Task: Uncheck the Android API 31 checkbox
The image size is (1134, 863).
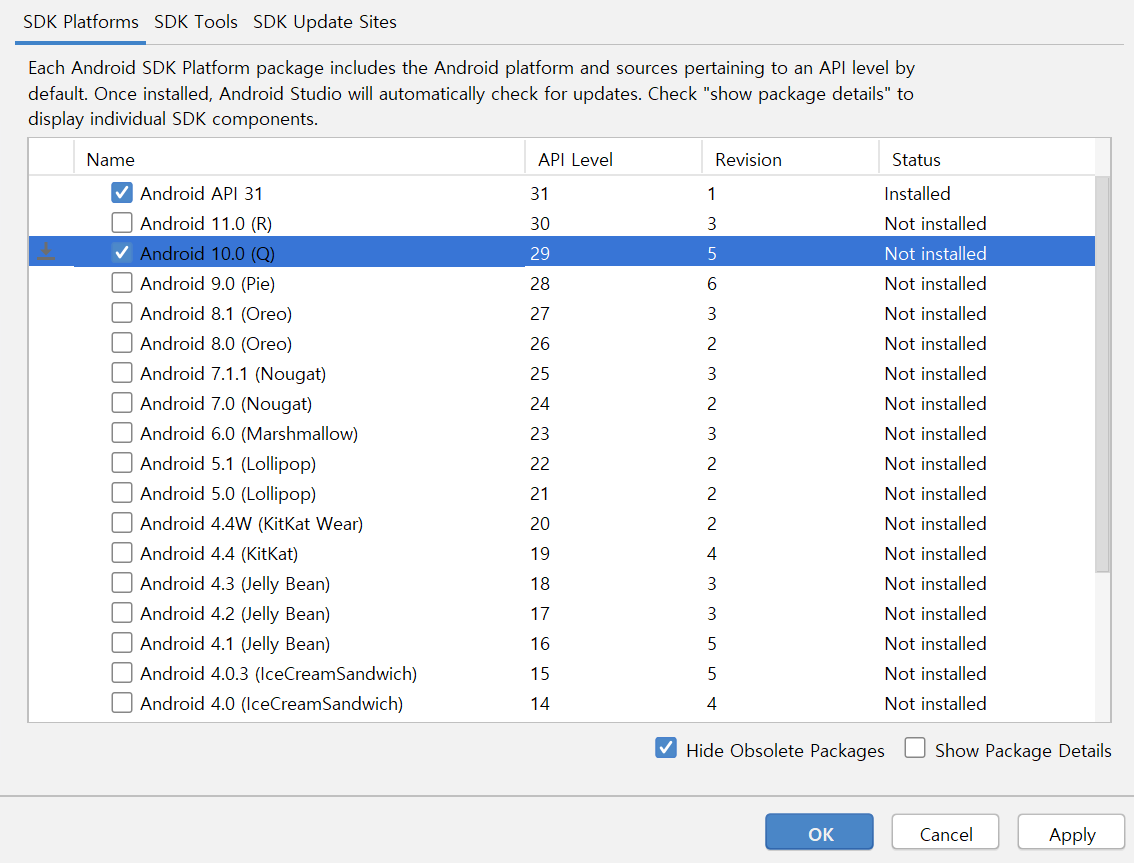Action: 122,192
